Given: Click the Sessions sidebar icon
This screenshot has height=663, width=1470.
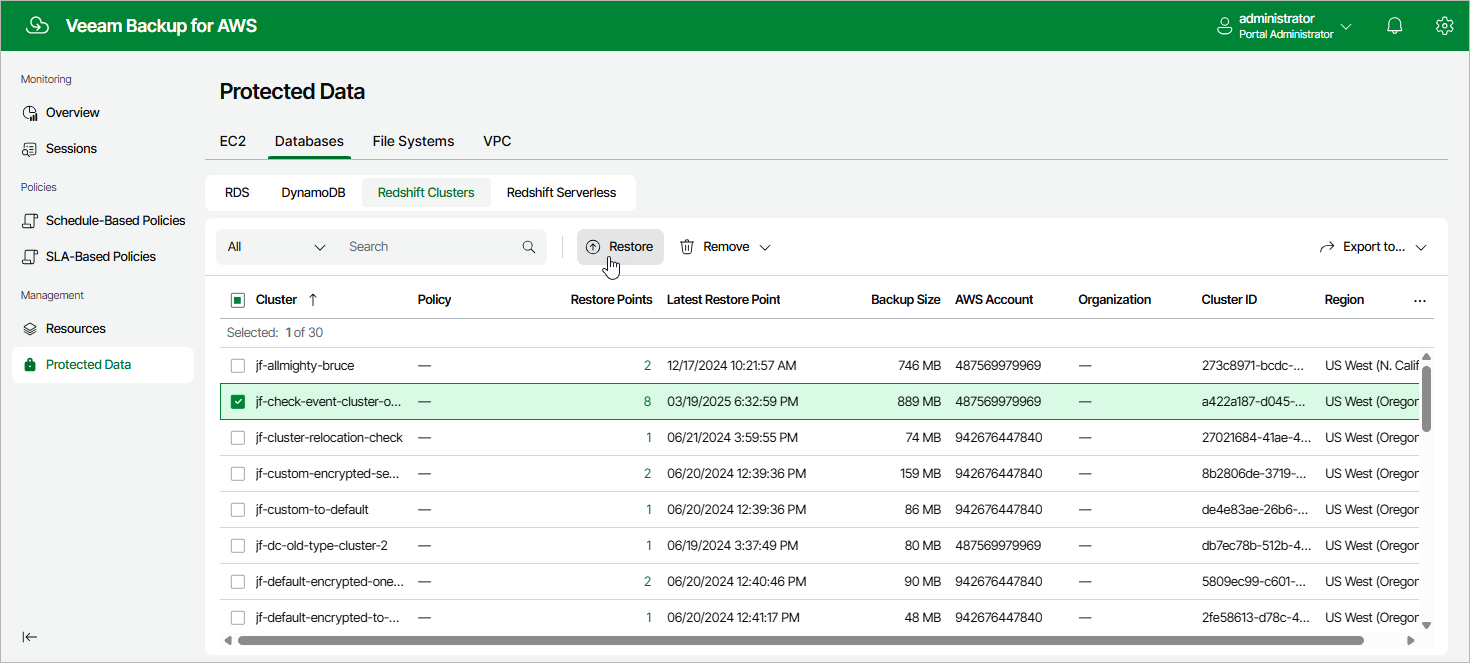Looking at the screenshot, I should tap(31, 149).
